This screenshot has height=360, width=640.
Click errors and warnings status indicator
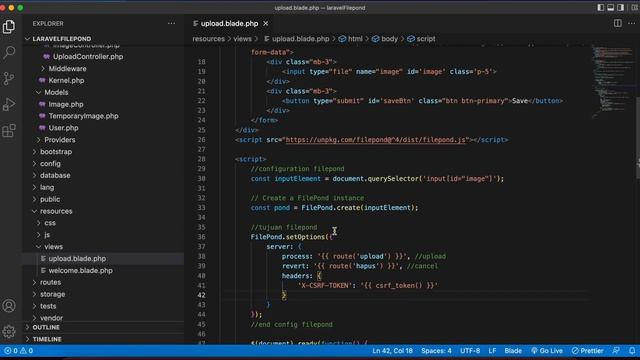tap(19, 351)
